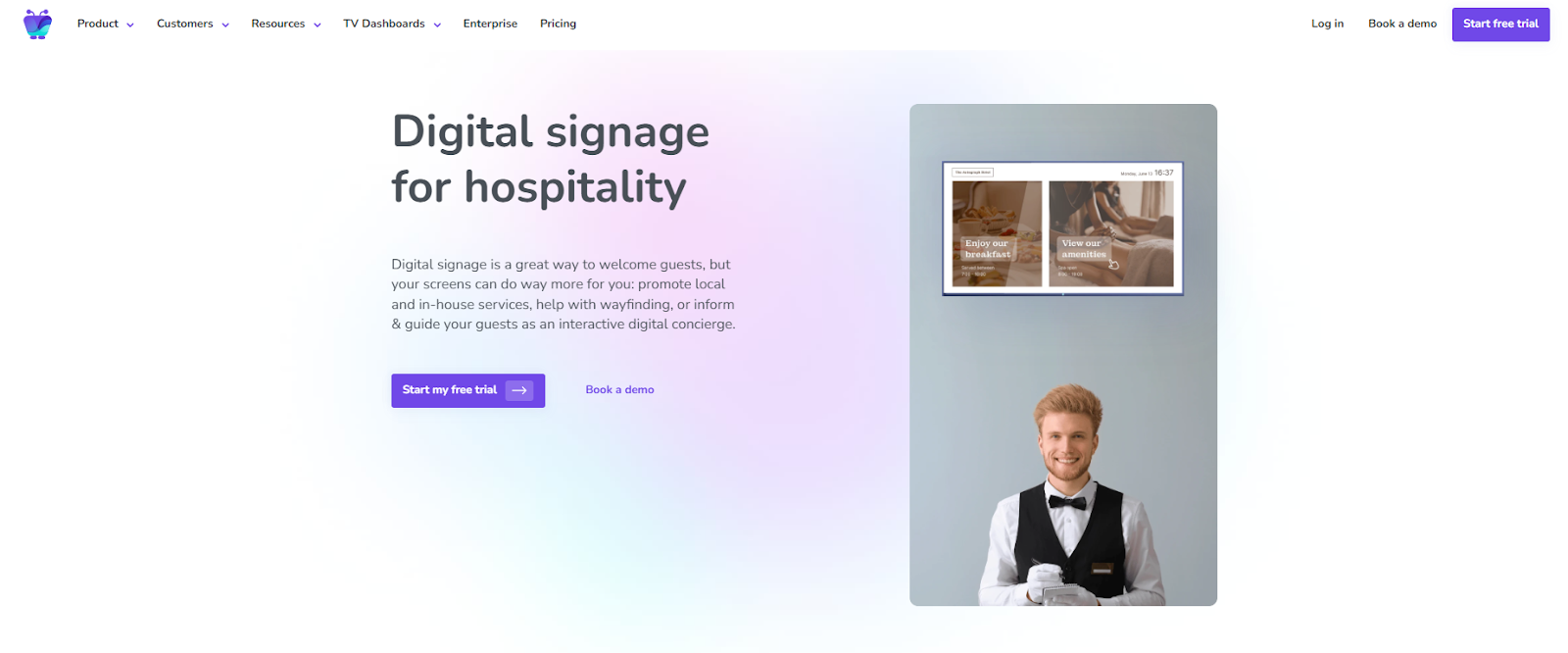The width and height of the screenshot is (1568, 653).
Task: Select the View our amenities tile
Action: pos(1110,233)
